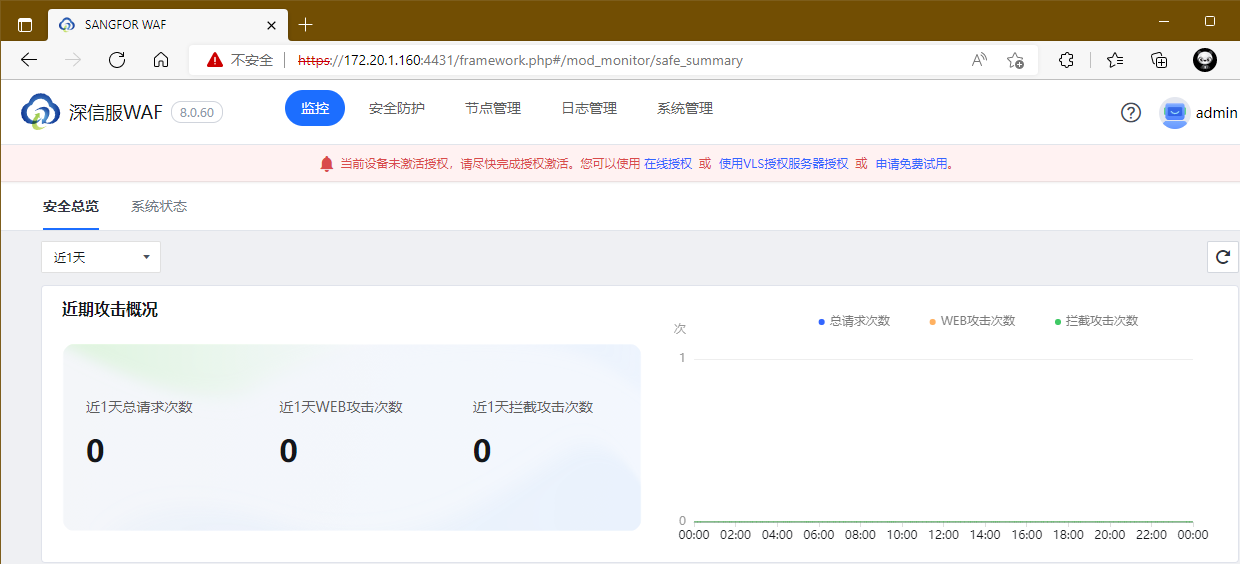
Task: Switch to the 系统状态 tab
Action: [159, 207]
